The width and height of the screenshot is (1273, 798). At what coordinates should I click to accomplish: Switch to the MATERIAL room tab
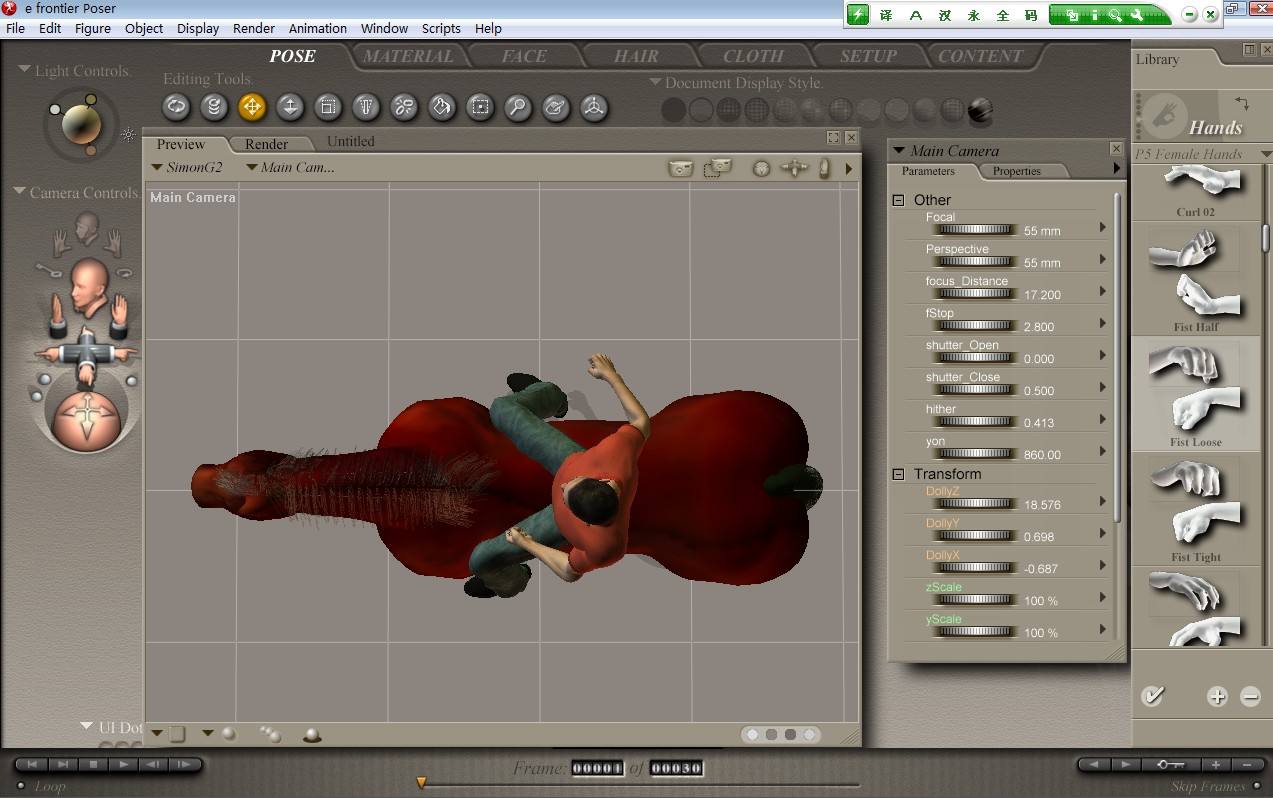click(408, 57)
